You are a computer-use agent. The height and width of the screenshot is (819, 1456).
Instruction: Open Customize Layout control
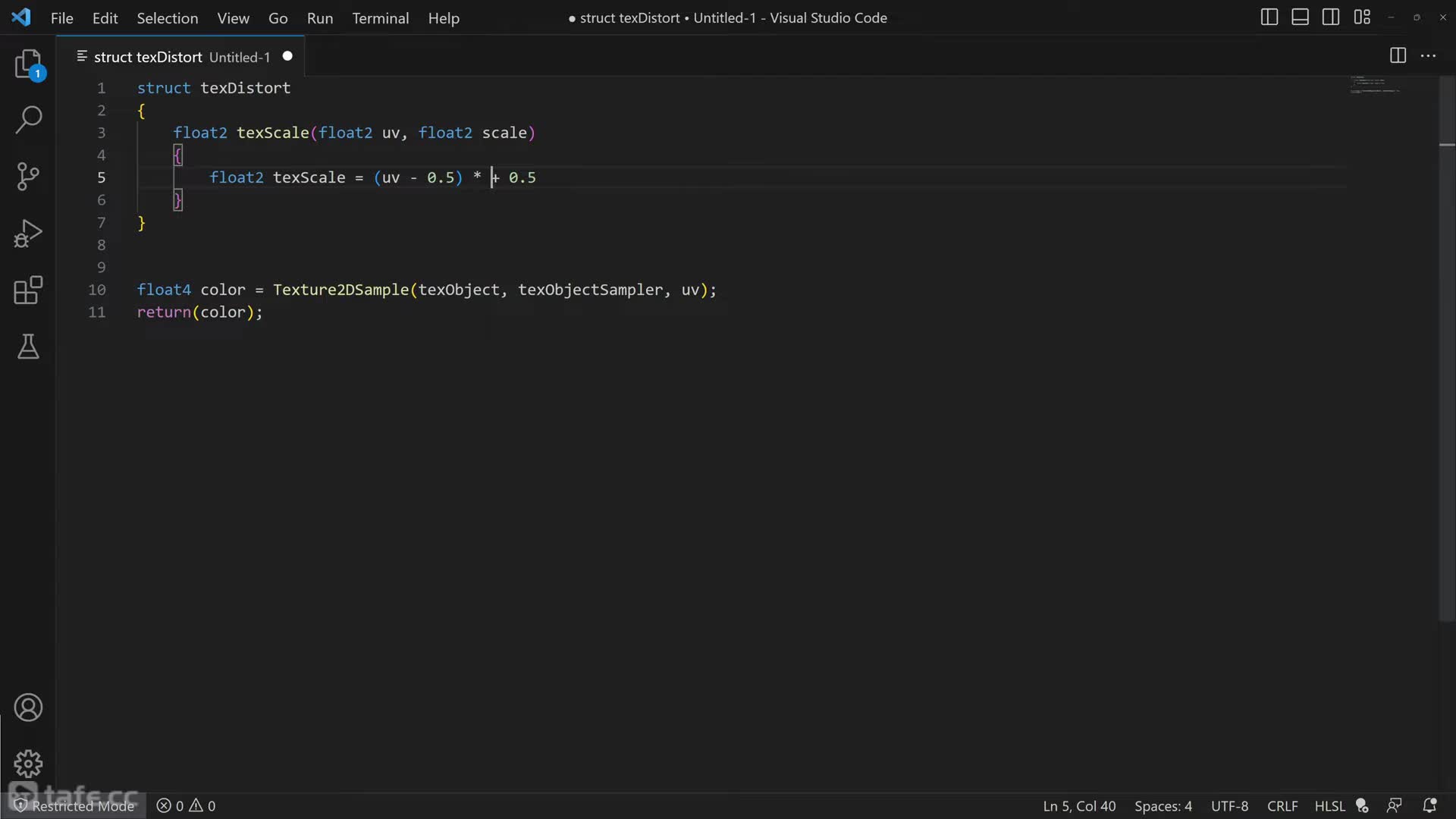(1362, 17)
